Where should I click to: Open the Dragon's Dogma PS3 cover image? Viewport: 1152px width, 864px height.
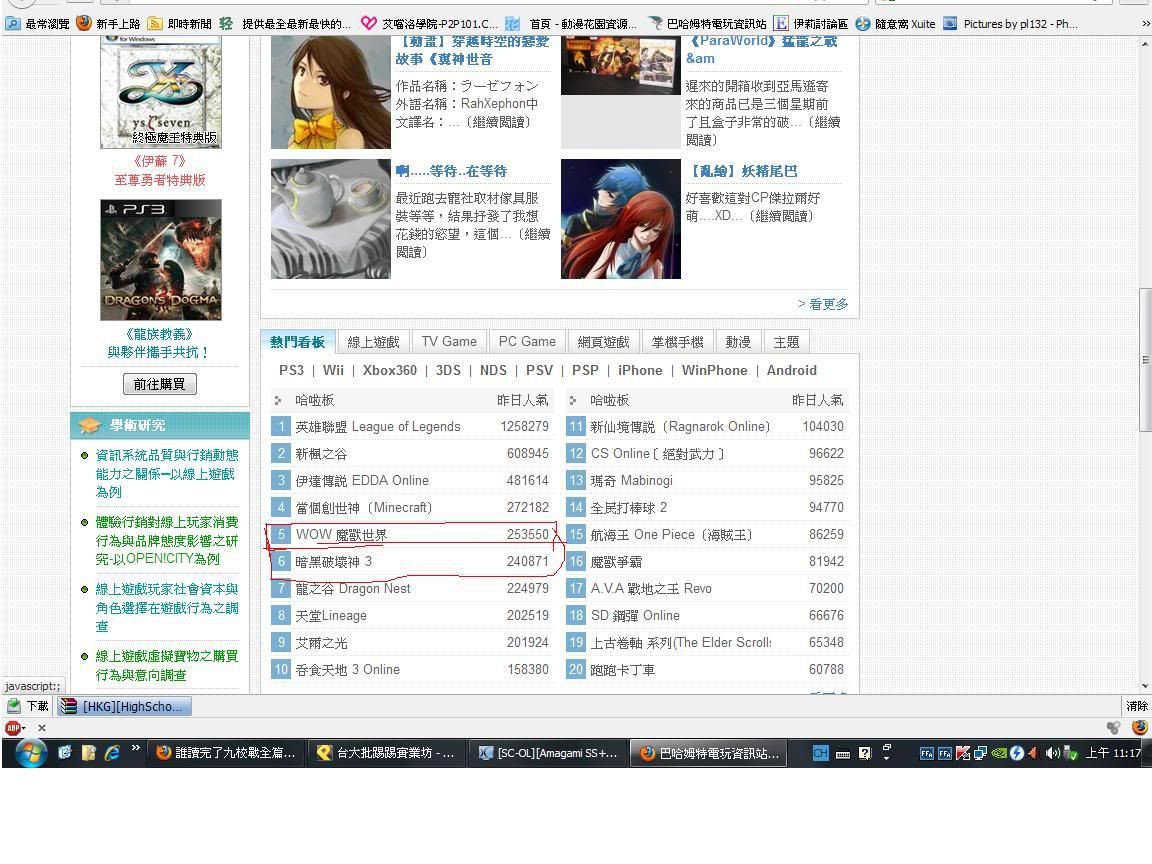160,260
